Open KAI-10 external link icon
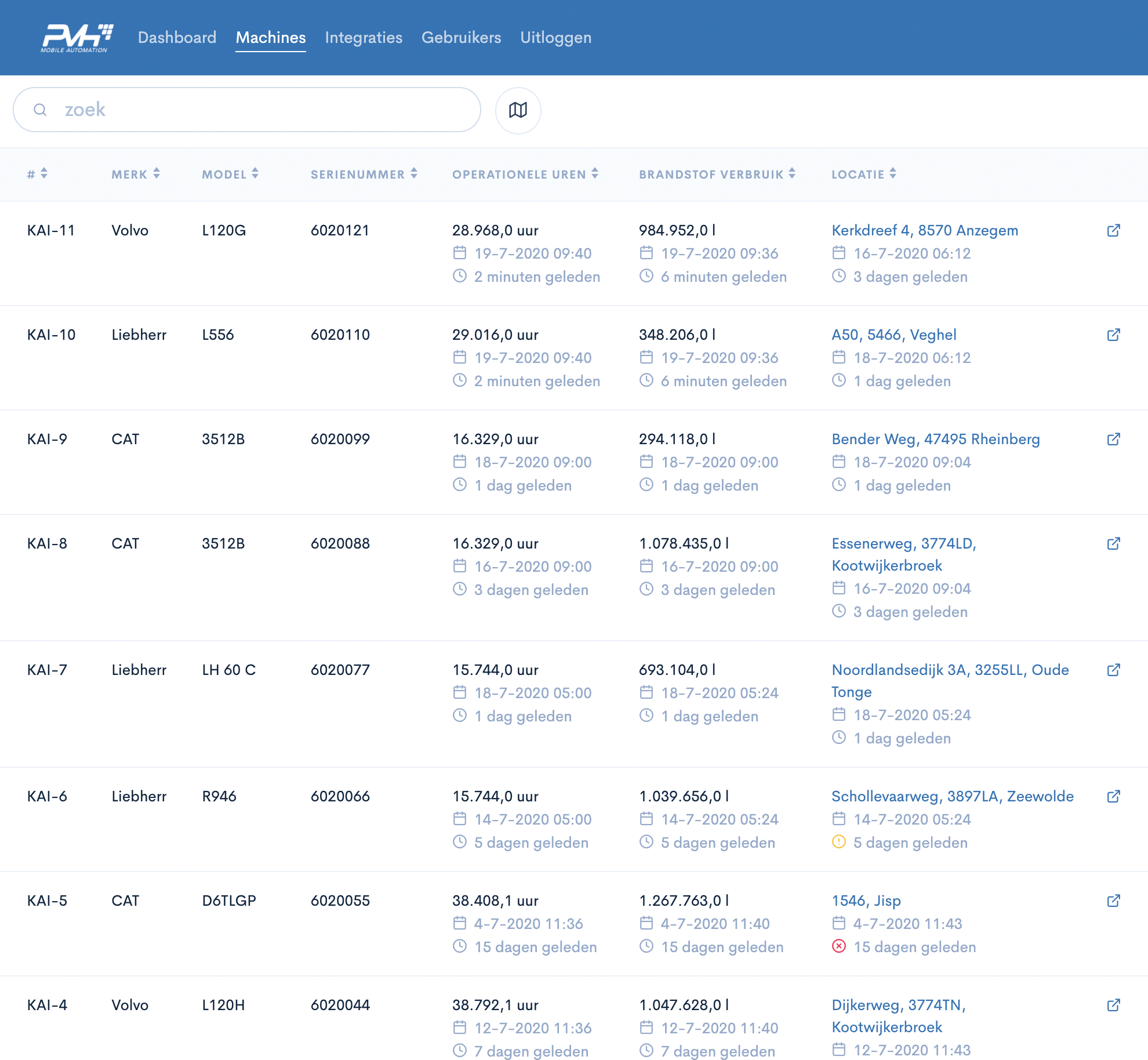The height and width of the screenshot is (1060, 1148). coord(1113,335)
